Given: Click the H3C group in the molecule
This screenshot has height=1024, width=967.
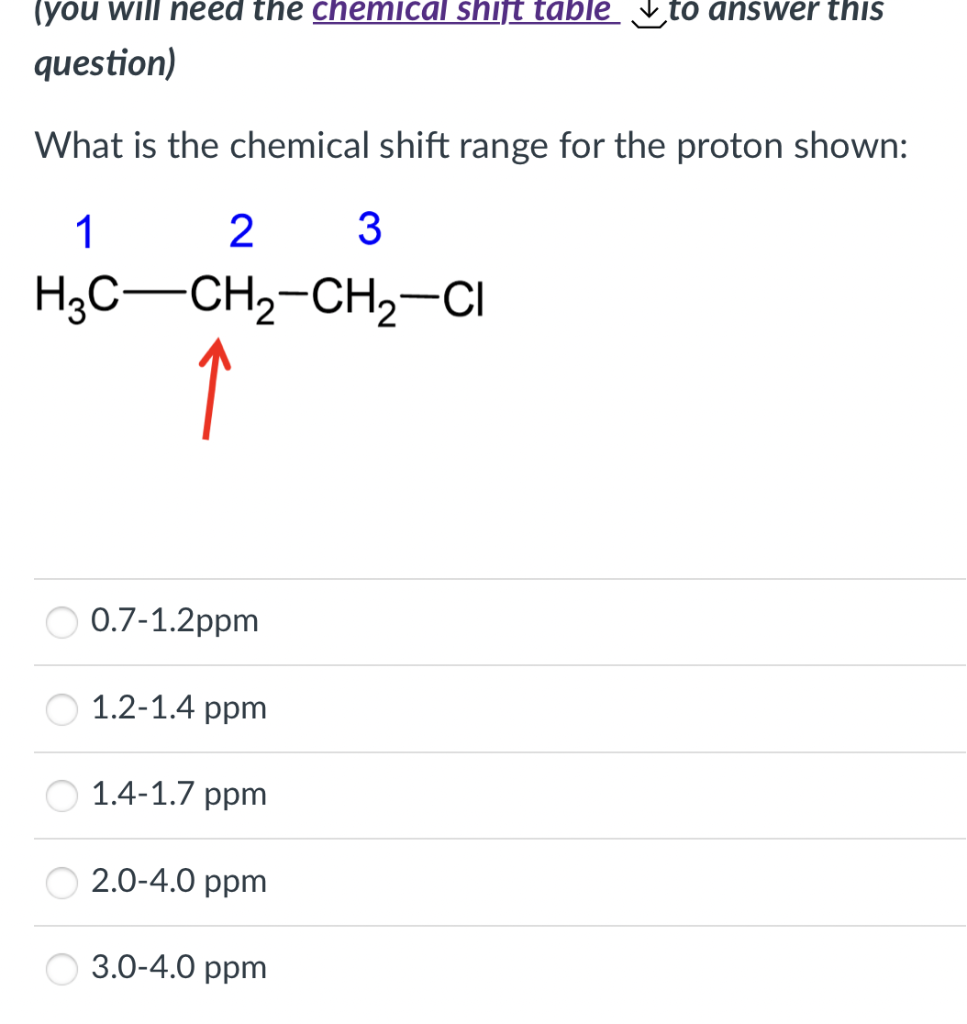Looking at the screenshot, I should (x=72, y=294).
